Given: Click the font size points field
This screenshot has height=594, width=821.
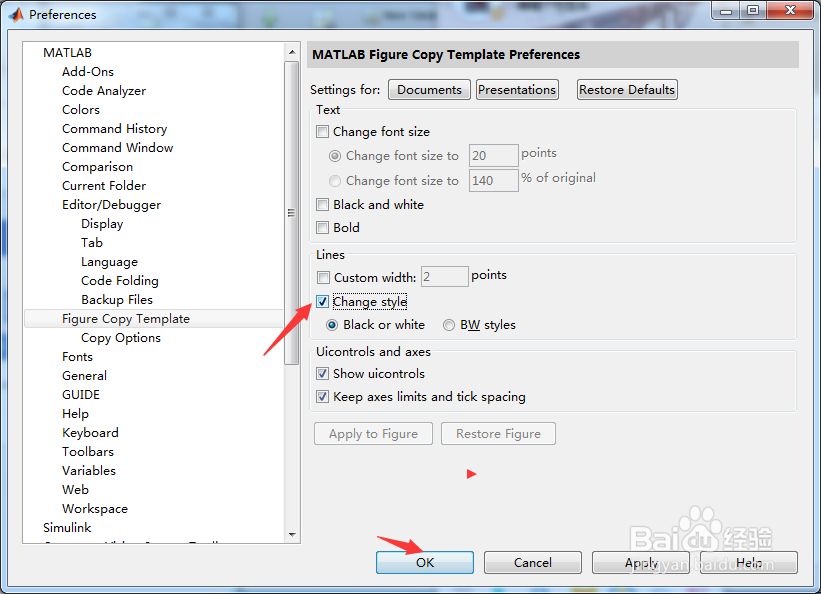Looking at the screenshot, I should [494, 156].
